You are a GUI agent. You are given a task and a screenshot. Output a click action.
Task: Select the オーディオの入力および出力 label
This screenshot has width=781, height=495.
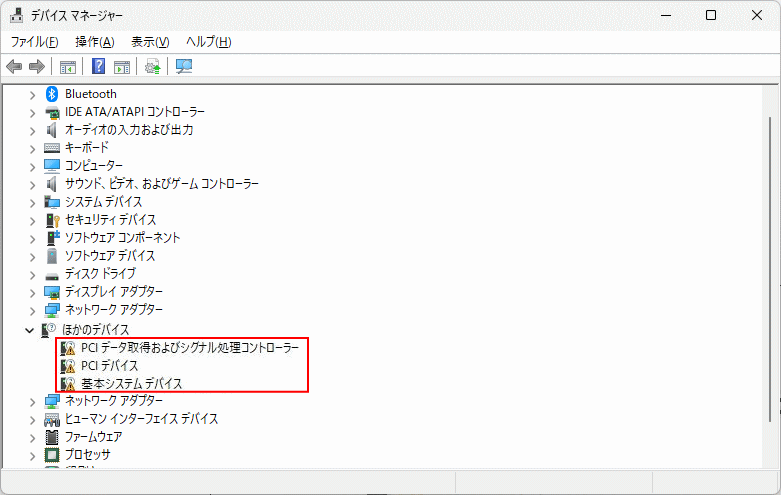pyautogui.click(x=129, y=130)
